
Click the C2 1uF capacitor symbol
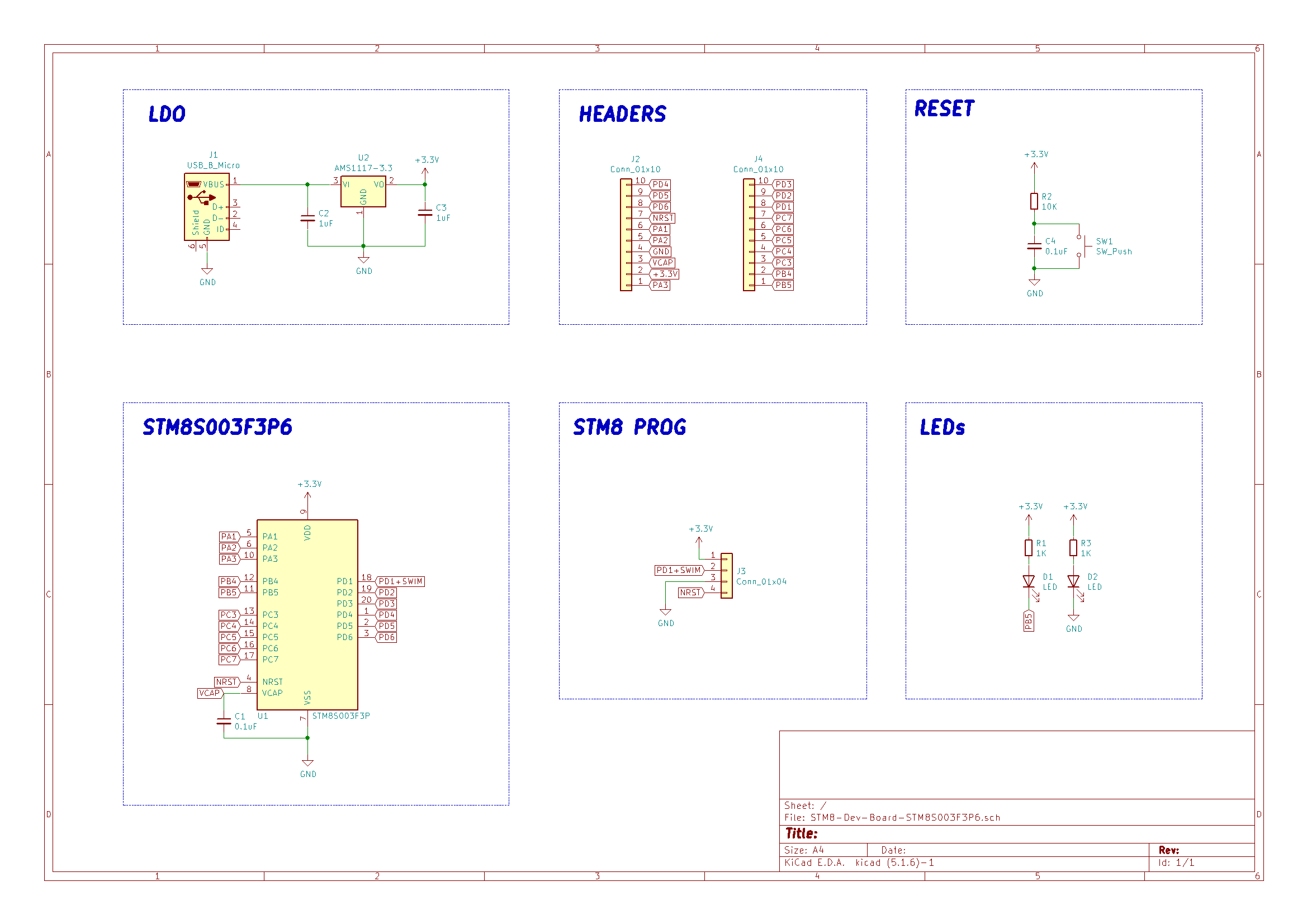[x=307, y=219]
